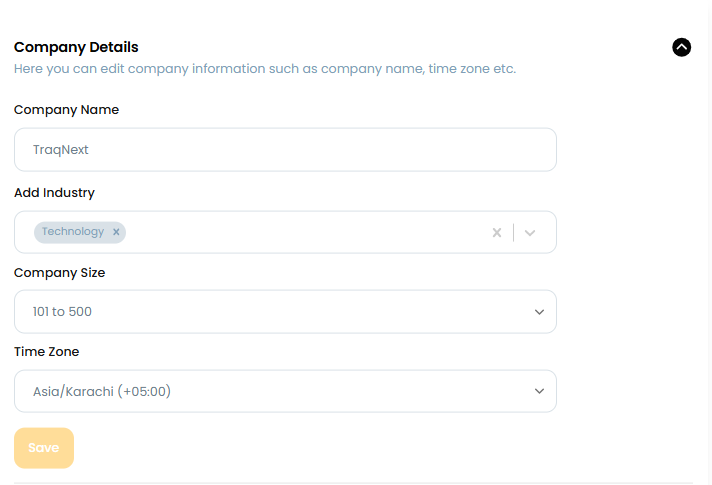Click the 'Add Industry' field label

[54, 192]
